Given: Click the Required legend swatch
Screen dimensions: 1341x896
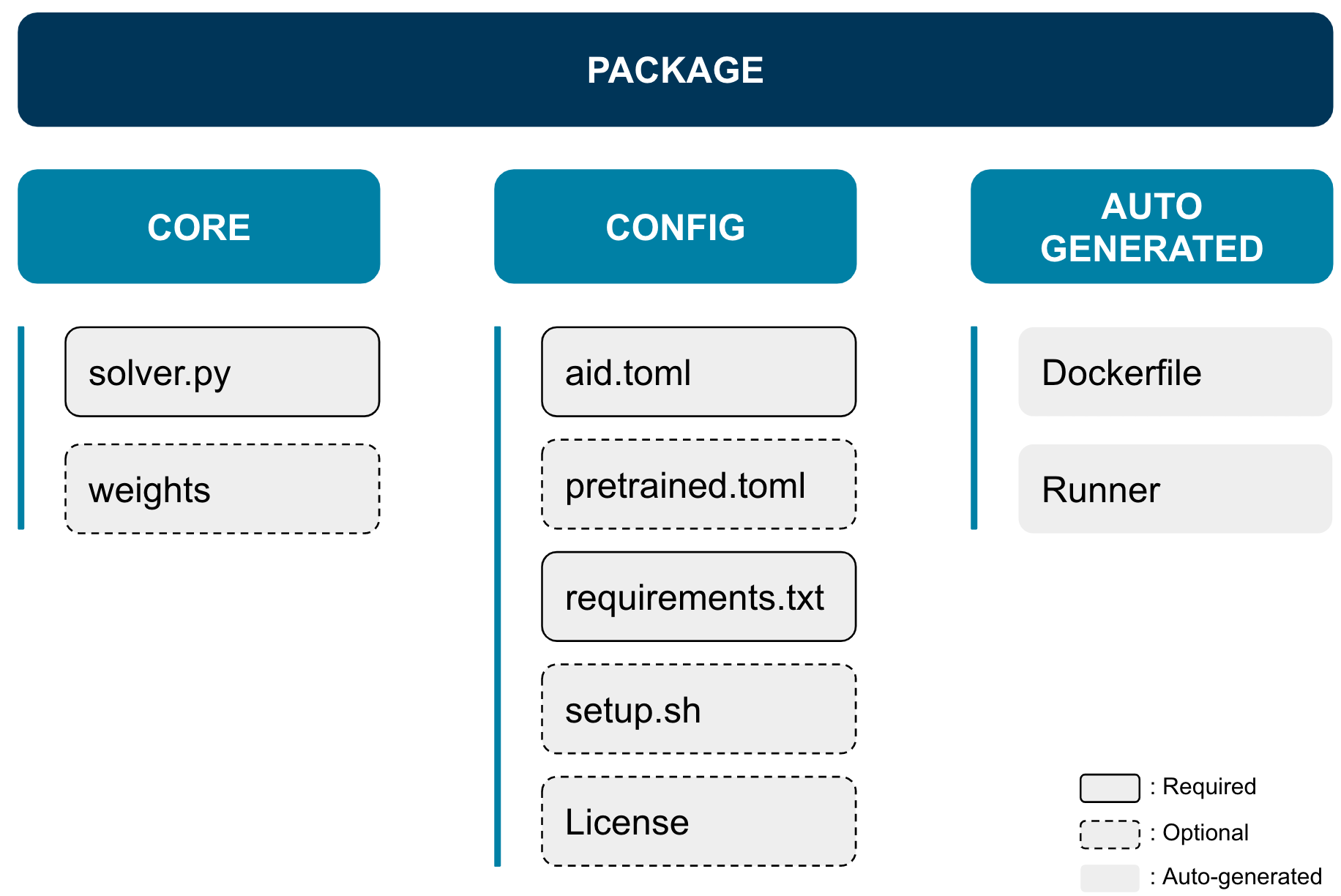Looking at the screenshot, I should click(x=1110, y=788).
